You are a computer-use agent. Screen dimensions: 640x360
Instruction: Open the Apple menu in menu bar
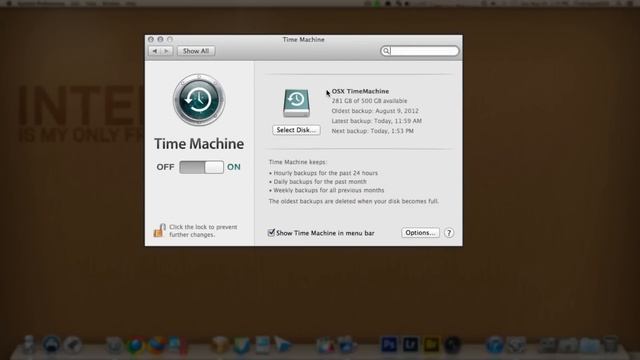(x=9, y=3)
